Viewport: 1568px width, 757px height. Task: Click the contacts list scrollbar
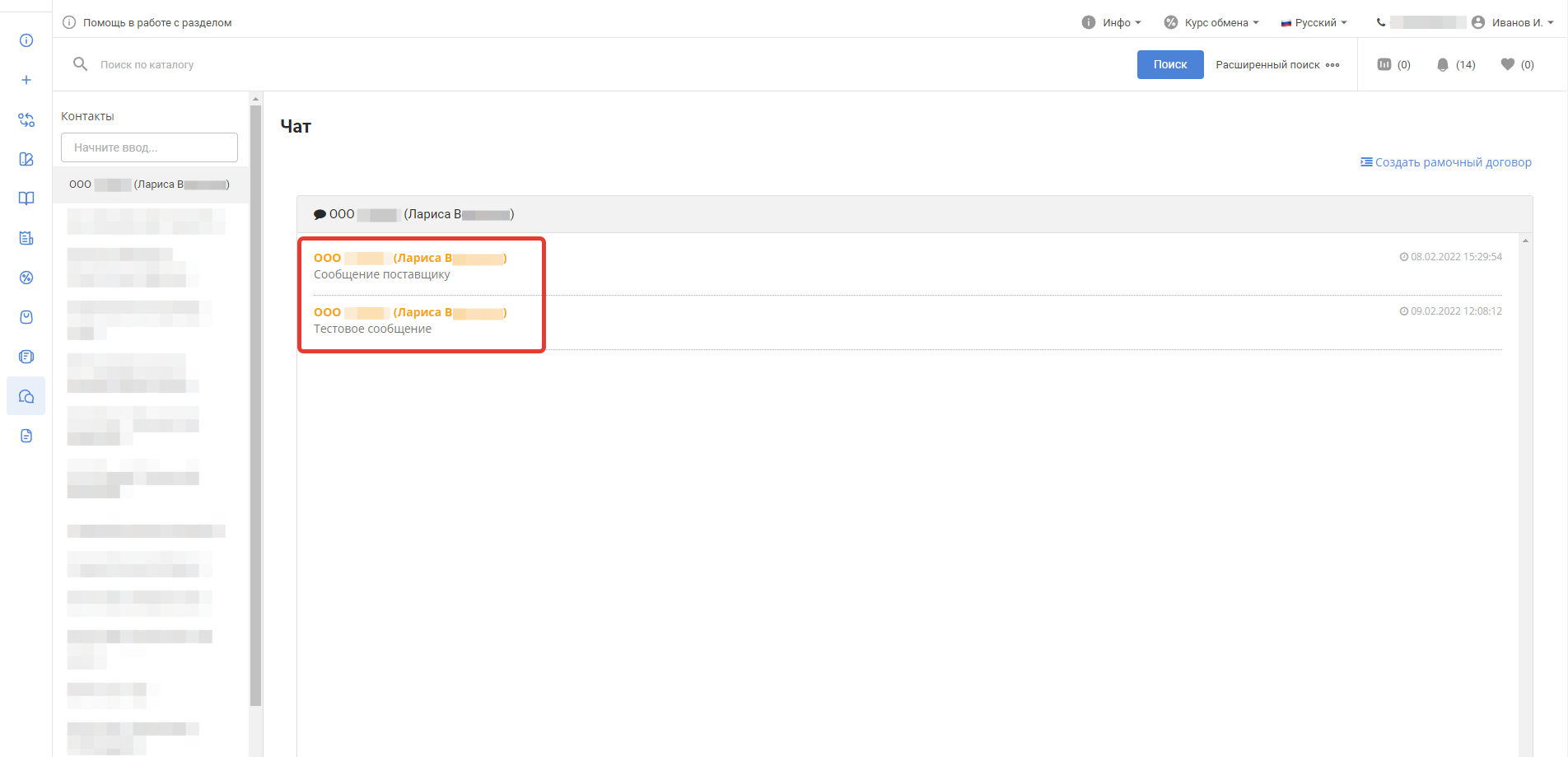click(255, 404)
